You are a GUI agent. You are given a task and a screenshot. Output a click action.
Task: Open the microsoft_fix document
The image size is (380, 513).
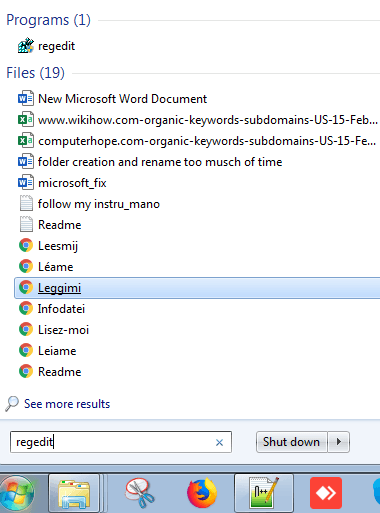click(x=72, y=183)
